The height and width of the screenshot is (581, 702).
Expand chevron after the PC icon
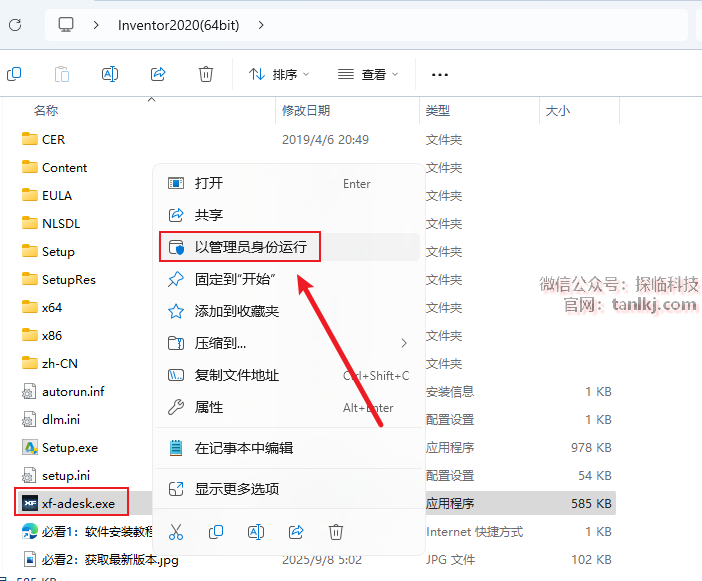(96, 25)
